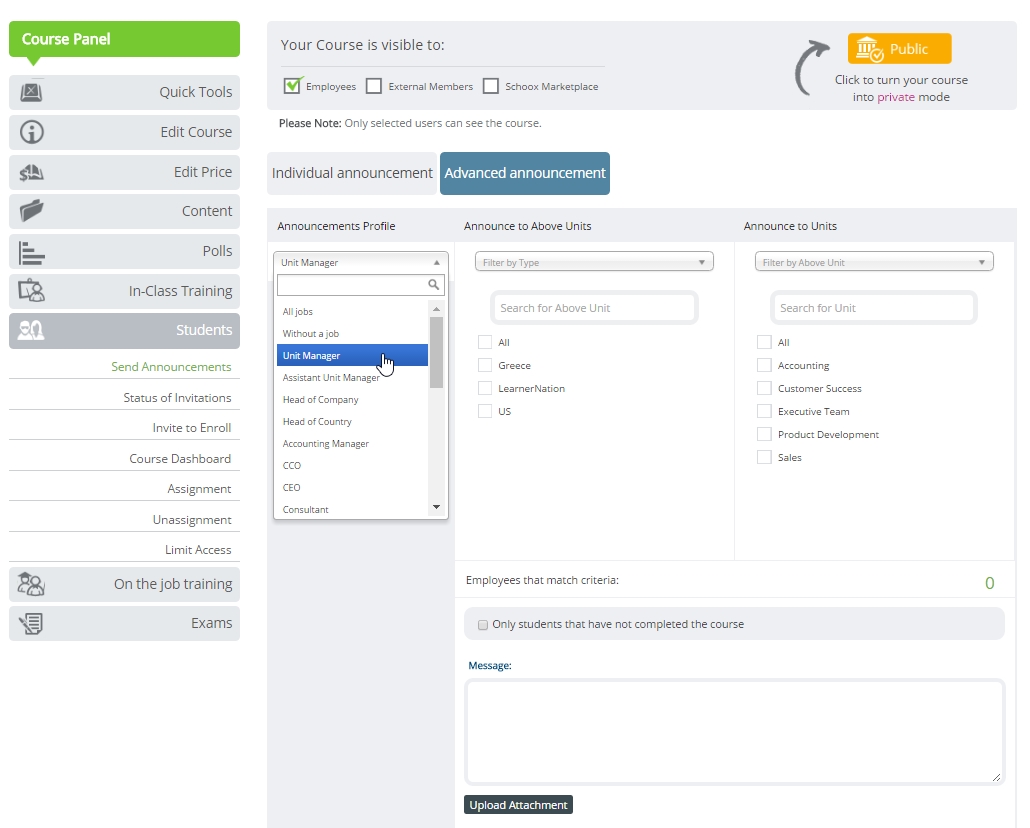Select the Executive Team checkbox

pos(764,411)
